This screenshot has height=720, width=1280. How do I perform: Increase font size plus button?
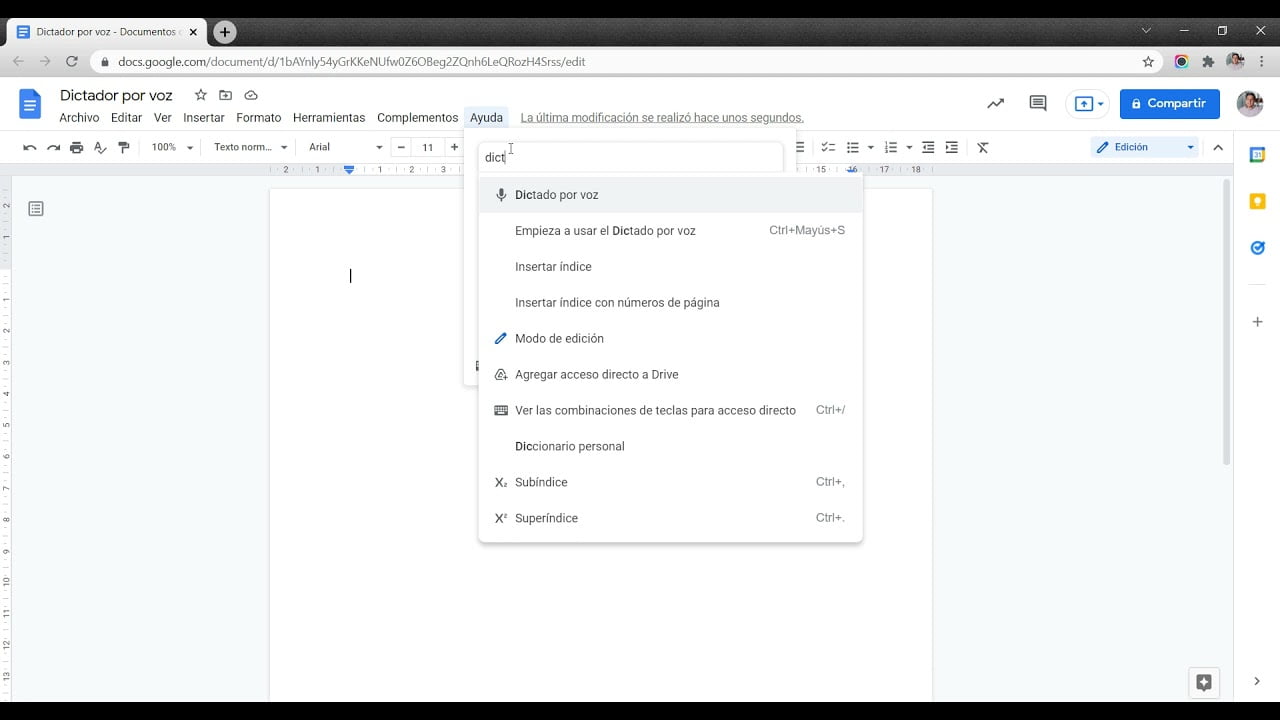pyautogui.click(x=454, y=147)
